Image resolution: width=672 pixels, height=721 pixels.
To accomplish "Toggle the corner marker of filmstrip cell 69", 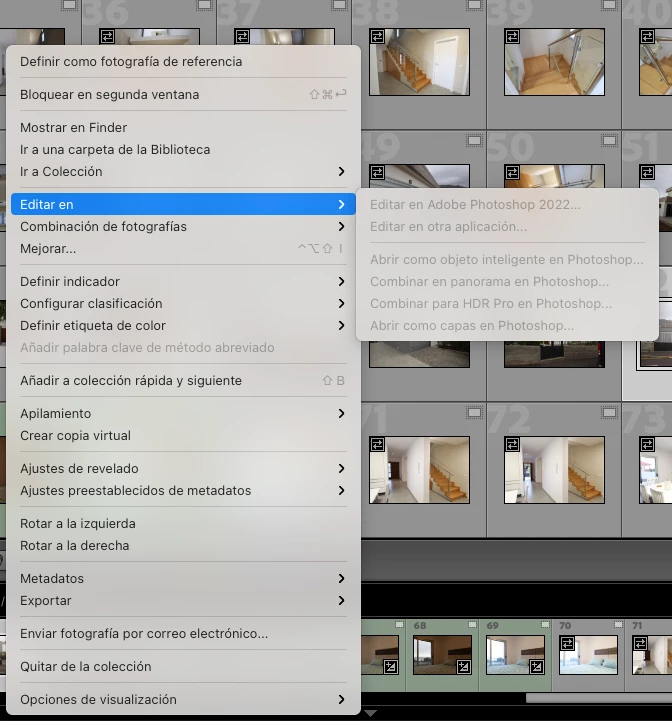I will (545, 624).
